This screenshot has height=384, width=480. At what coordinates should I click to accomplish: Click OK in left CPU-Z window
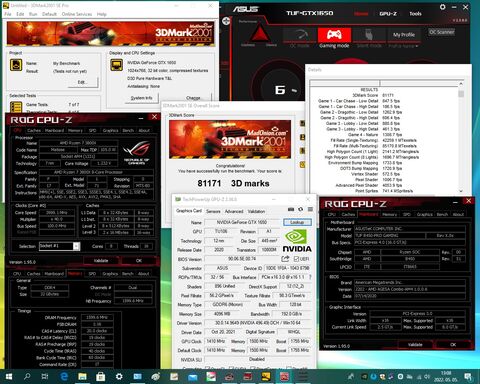(x=139, y=260)
